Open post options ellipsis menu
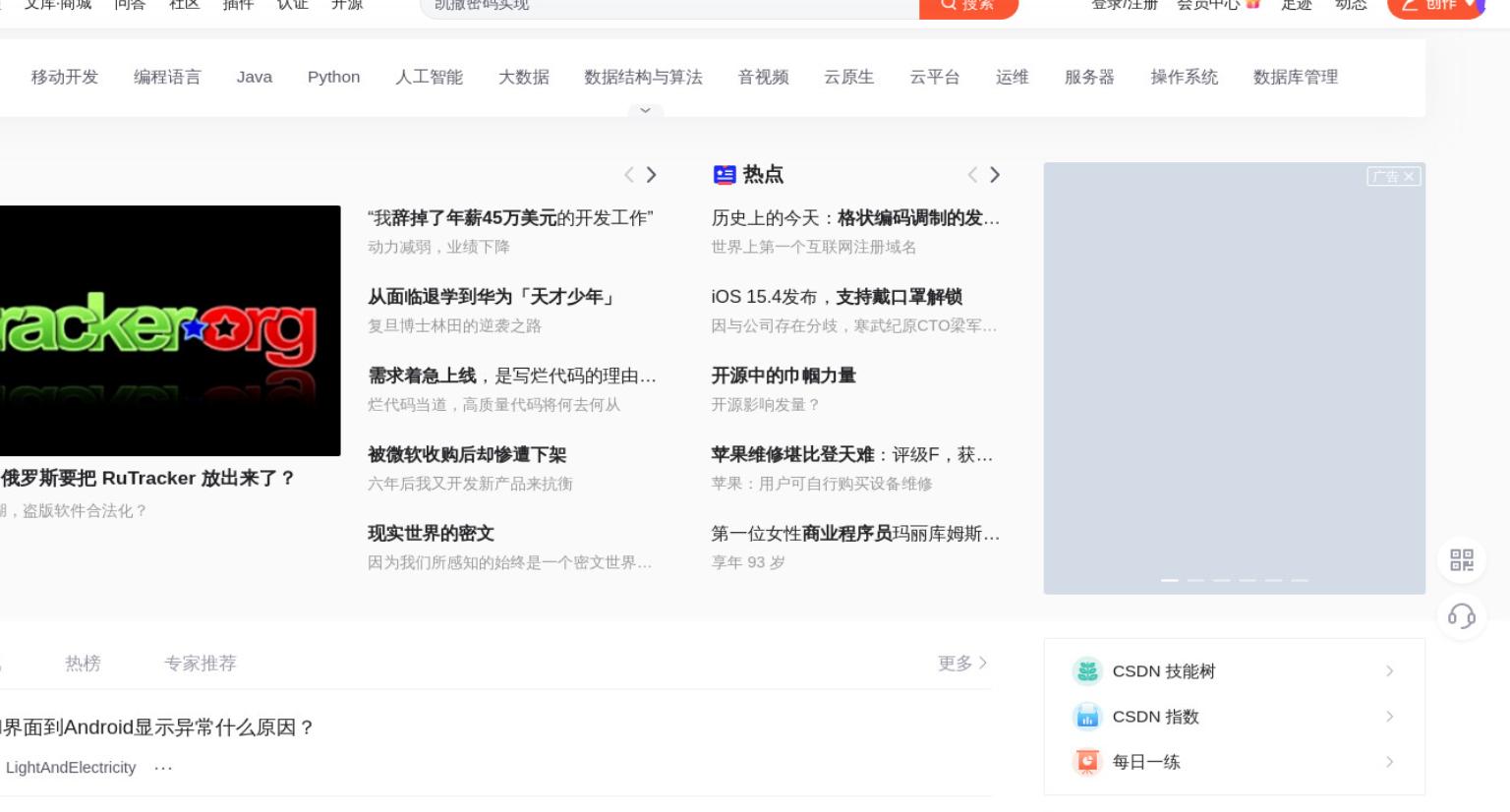Screen dimensions: 1510x812 pos(163,768)
